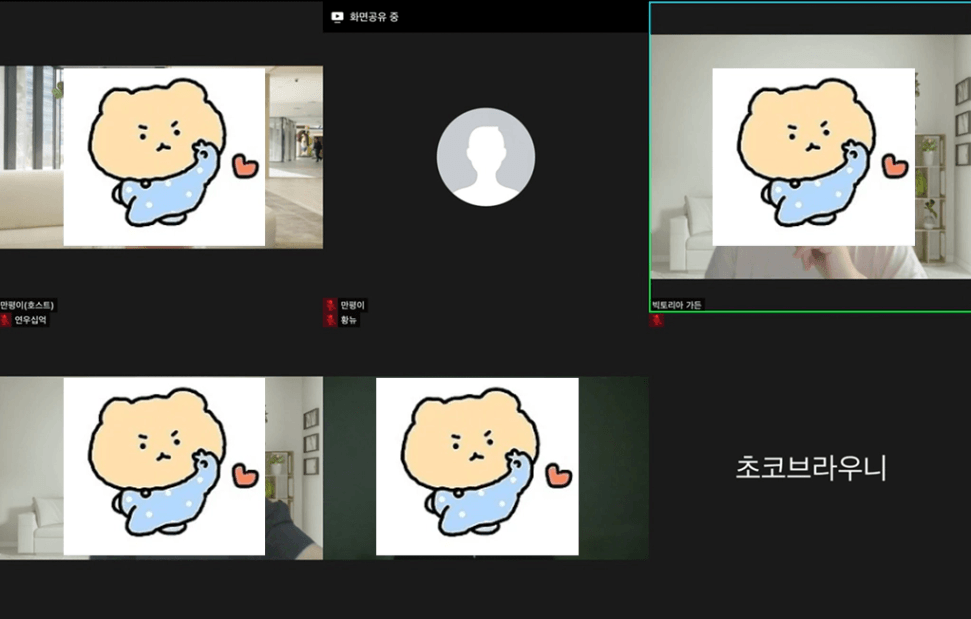
Task: Click the muted mic icon below 빅토리아 가든
Action: (656, 320)
